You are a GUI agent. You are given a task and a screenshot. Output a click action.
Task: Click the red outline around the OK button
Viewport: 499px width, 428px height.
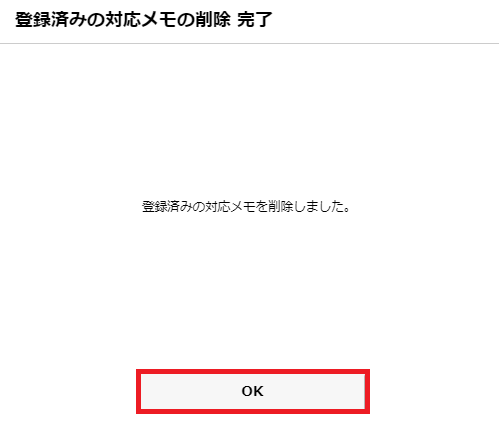[253, 371]
